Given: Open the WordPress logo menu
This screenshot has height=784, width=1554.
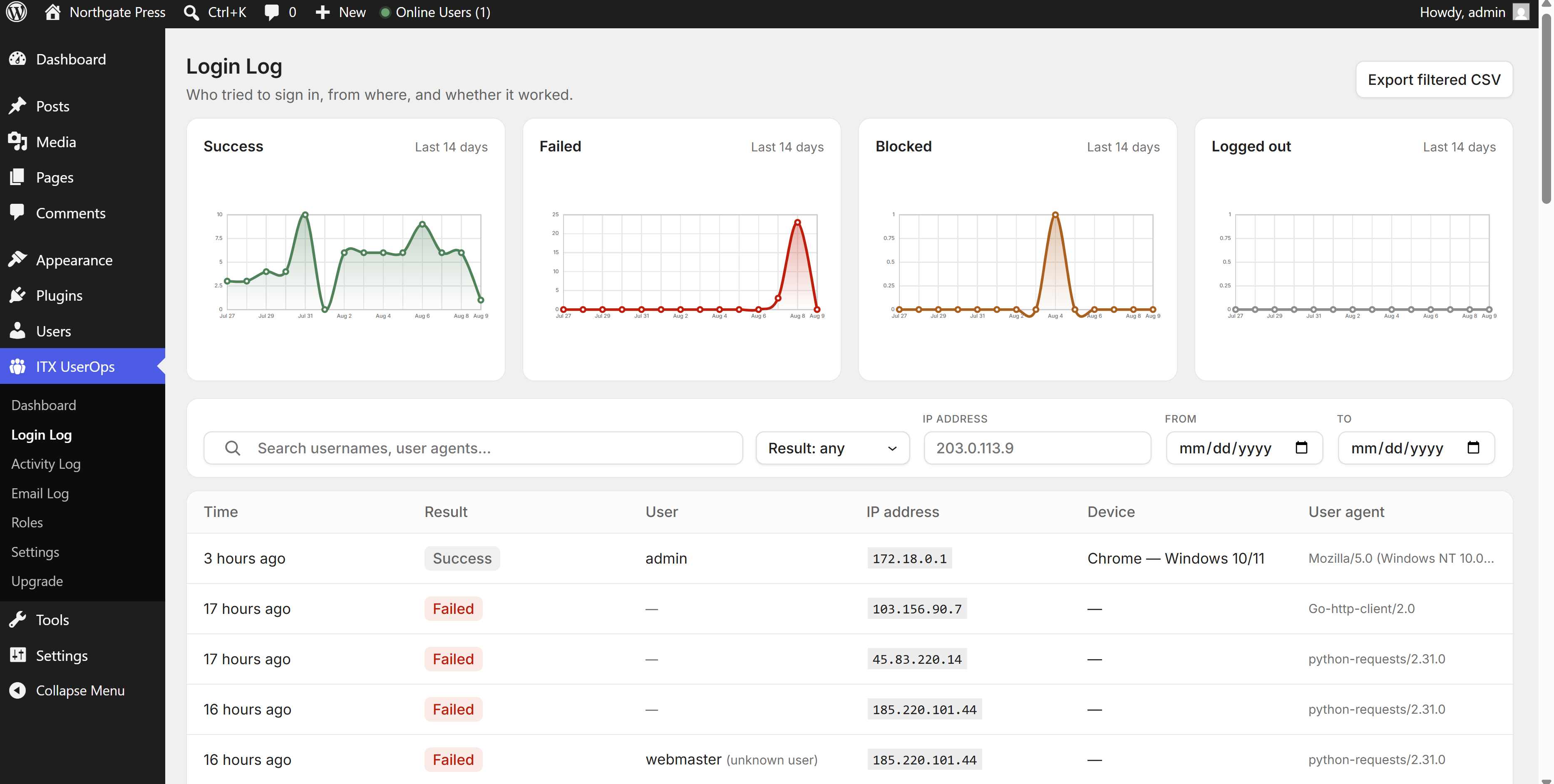Looking at the screenshot, I should coord(16,12).
